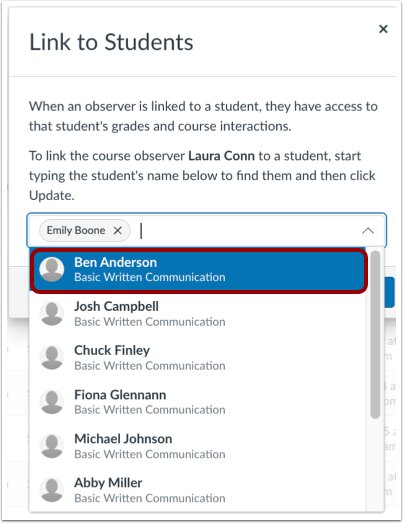403x523 pixels.
Task: Click the Link to Students heading
Action: point(111,42)
